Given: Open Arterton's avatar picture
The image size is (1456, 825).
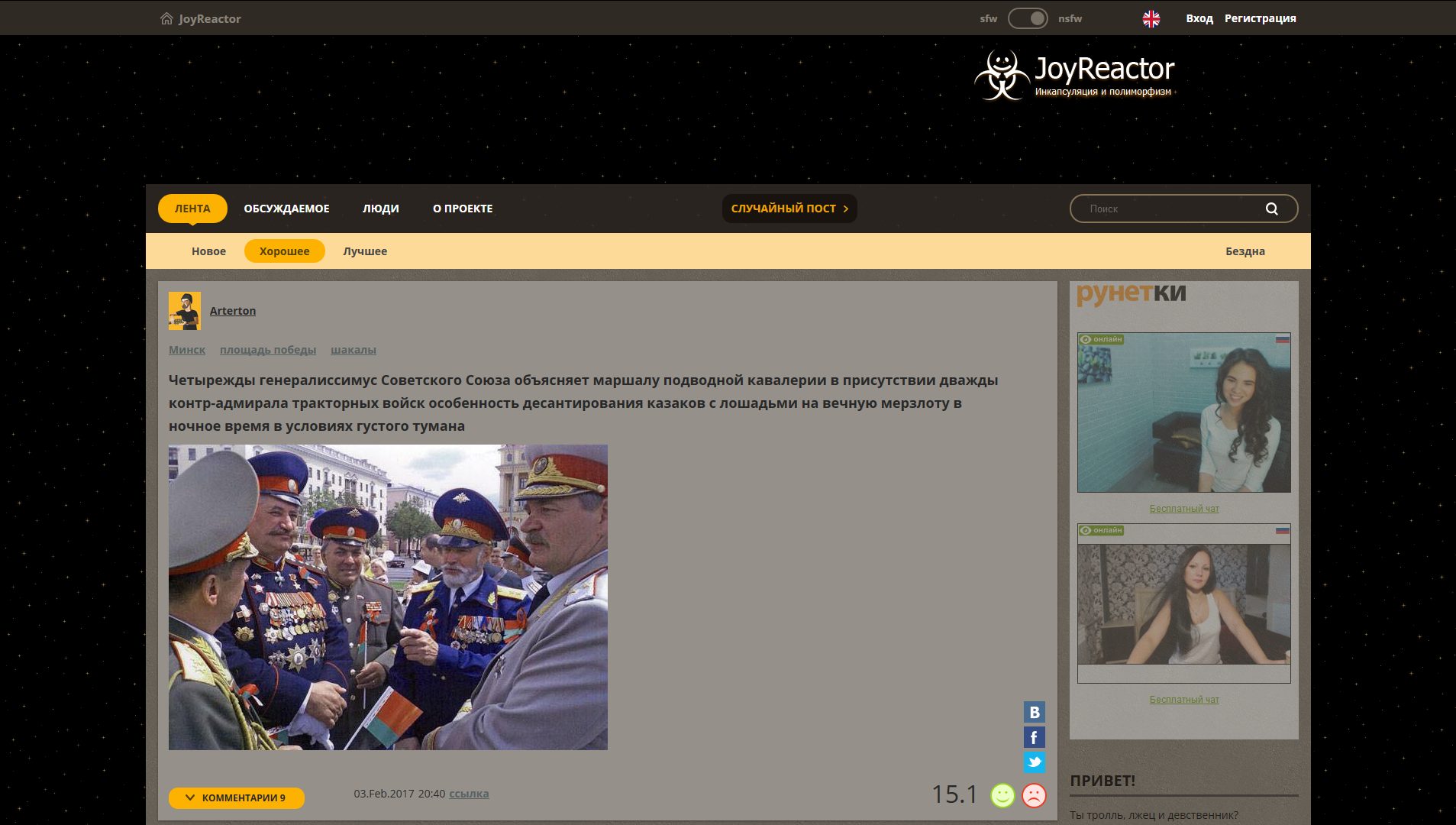Looking at the screenshot, I should point(185,311).
